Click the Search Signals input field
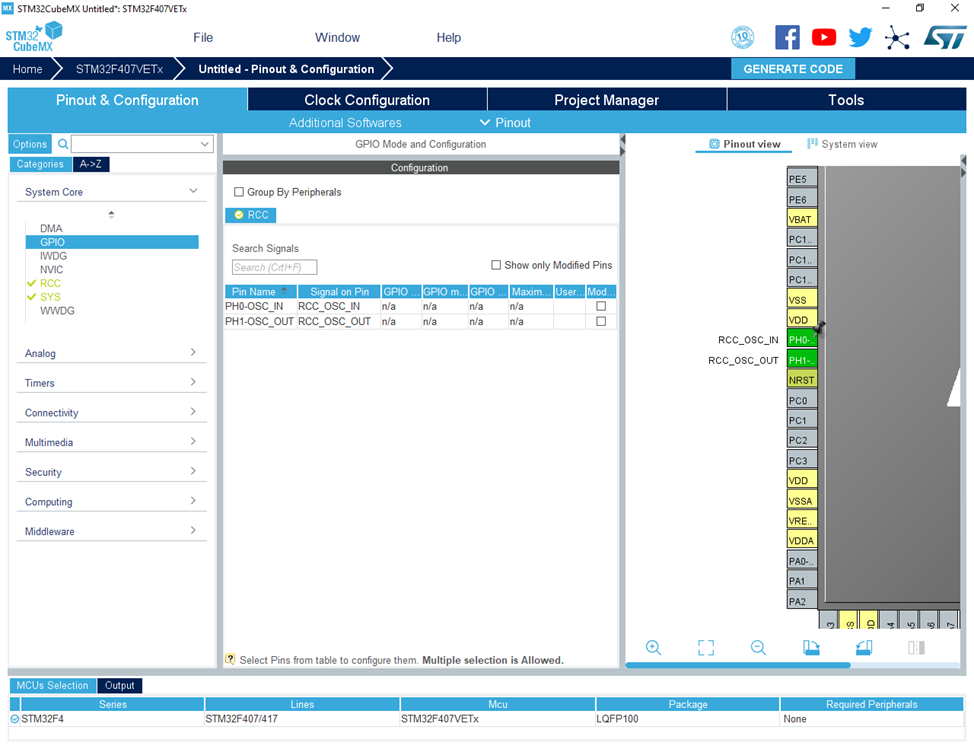Screen dimensions: 974x749 pos(274,267)
